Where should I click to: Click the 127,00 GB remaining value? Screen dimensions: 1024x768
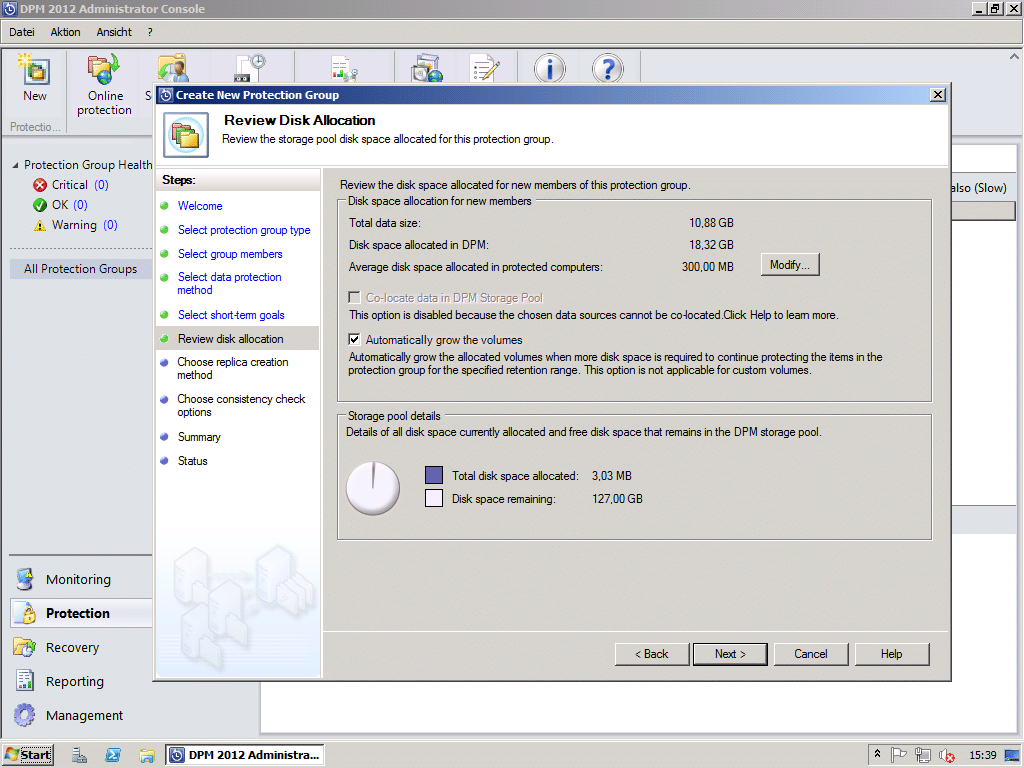pyautogui.click(x=617, y=499)
